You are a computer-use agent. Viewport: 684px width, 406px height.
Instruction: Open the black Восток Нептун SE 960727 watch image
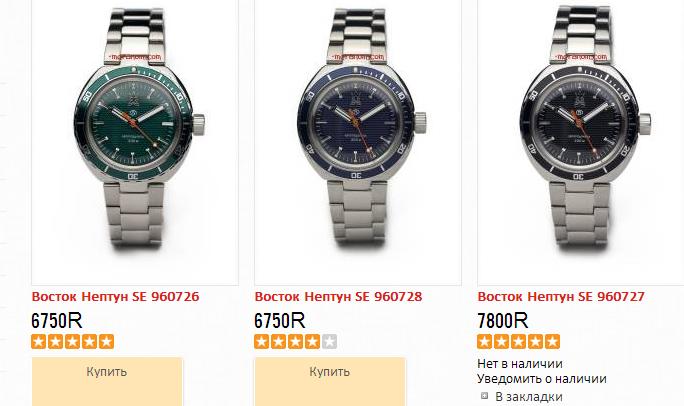tap(581, 142)
